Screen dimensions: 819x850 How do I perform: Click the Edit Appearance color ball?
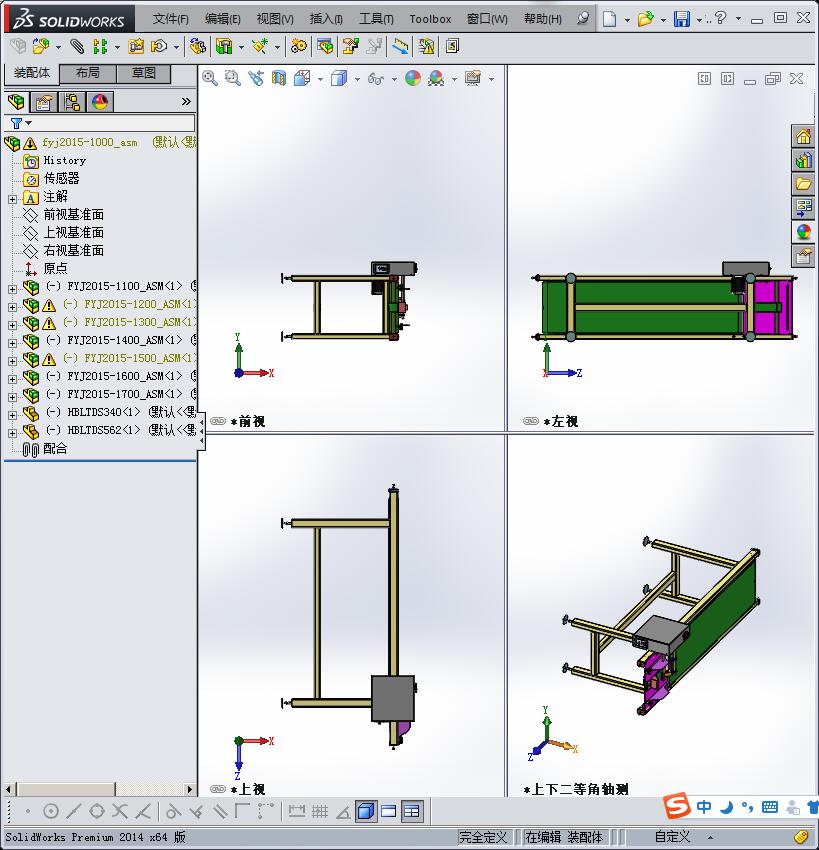coord(412,79)
